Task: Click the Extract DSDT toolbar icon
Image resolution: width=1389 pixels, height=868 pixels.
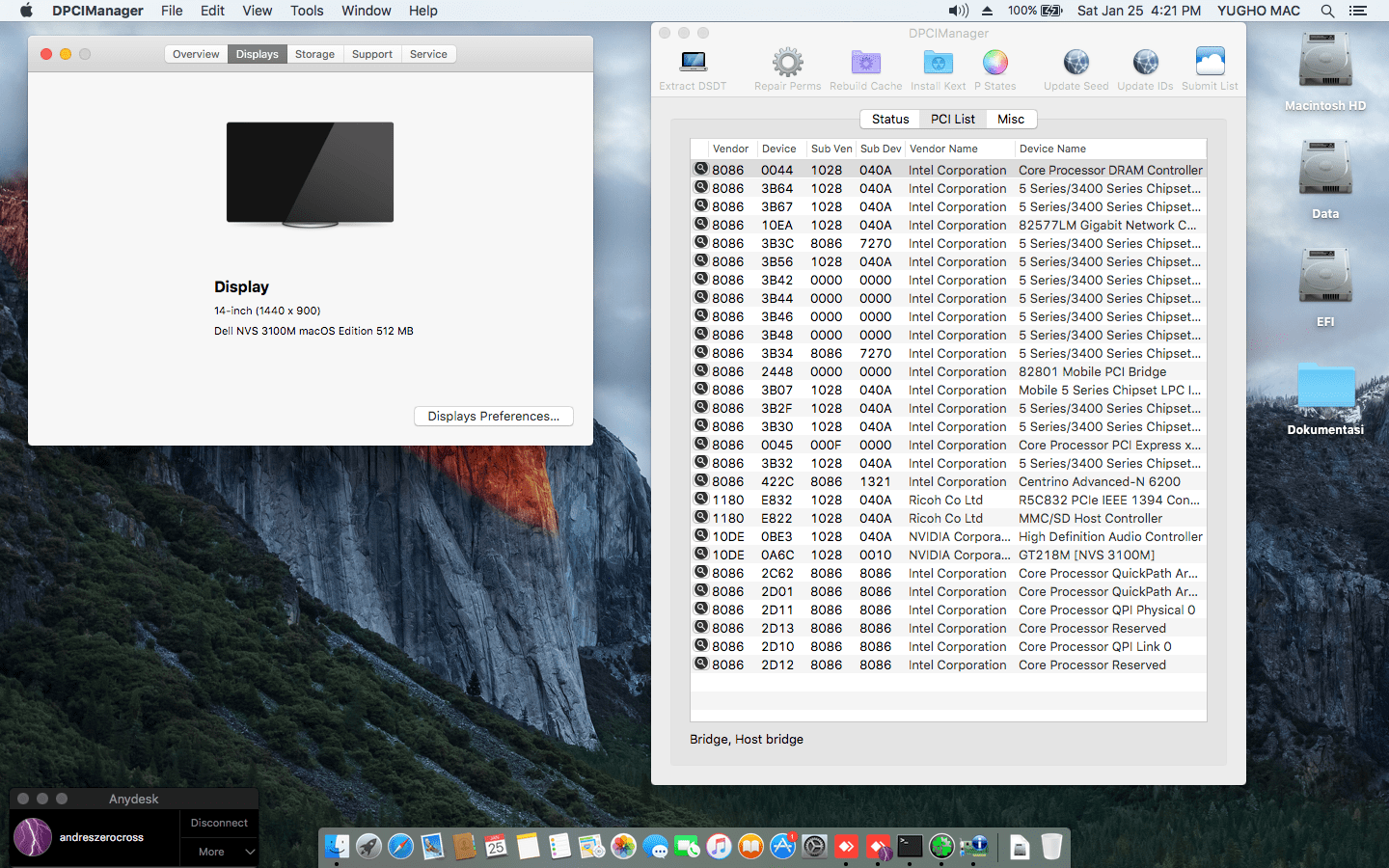Action: [693, 63]
